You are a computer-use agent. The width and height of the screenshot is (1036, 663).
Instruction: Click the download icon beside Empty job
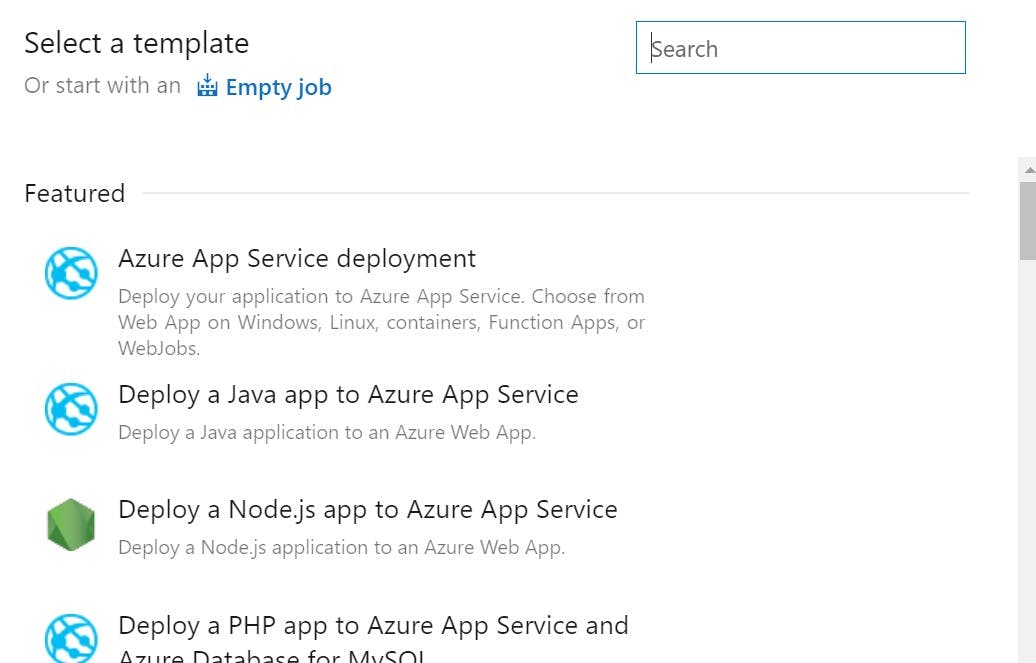pos(207,85)
